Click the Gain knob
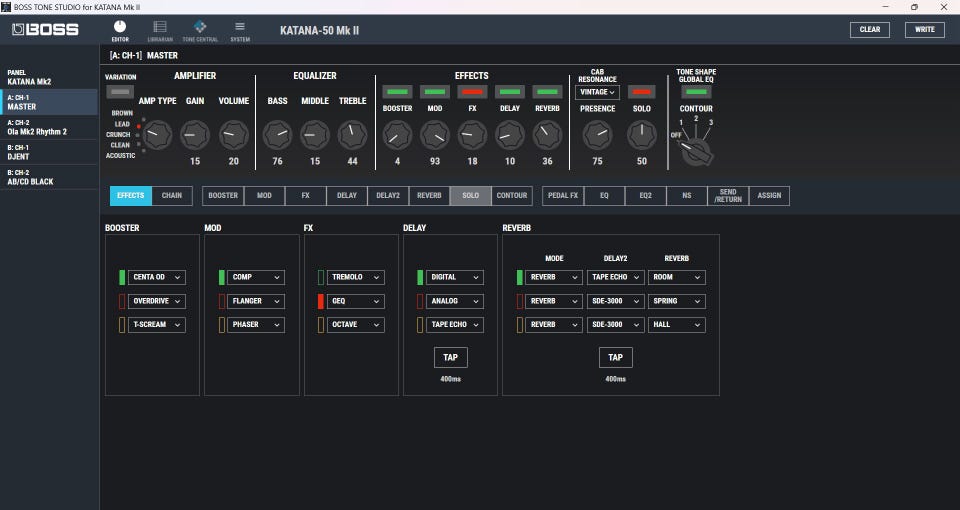The image size is (960, 510). click(x=195, y=133)
